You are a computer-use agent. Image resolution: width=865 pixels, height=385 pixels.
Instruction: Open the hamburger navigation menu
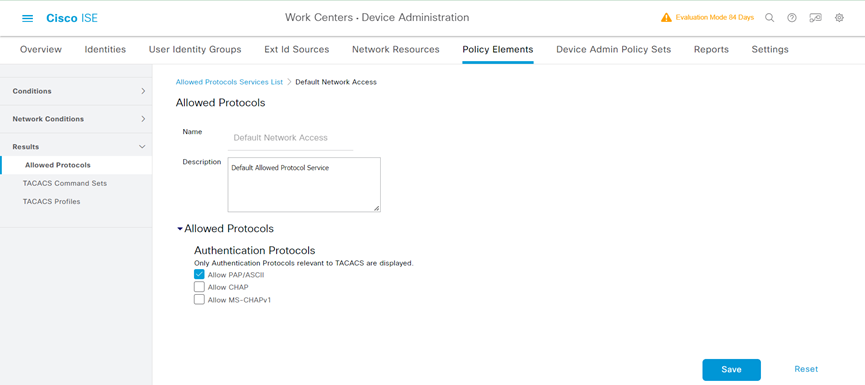tap(27, 18)
